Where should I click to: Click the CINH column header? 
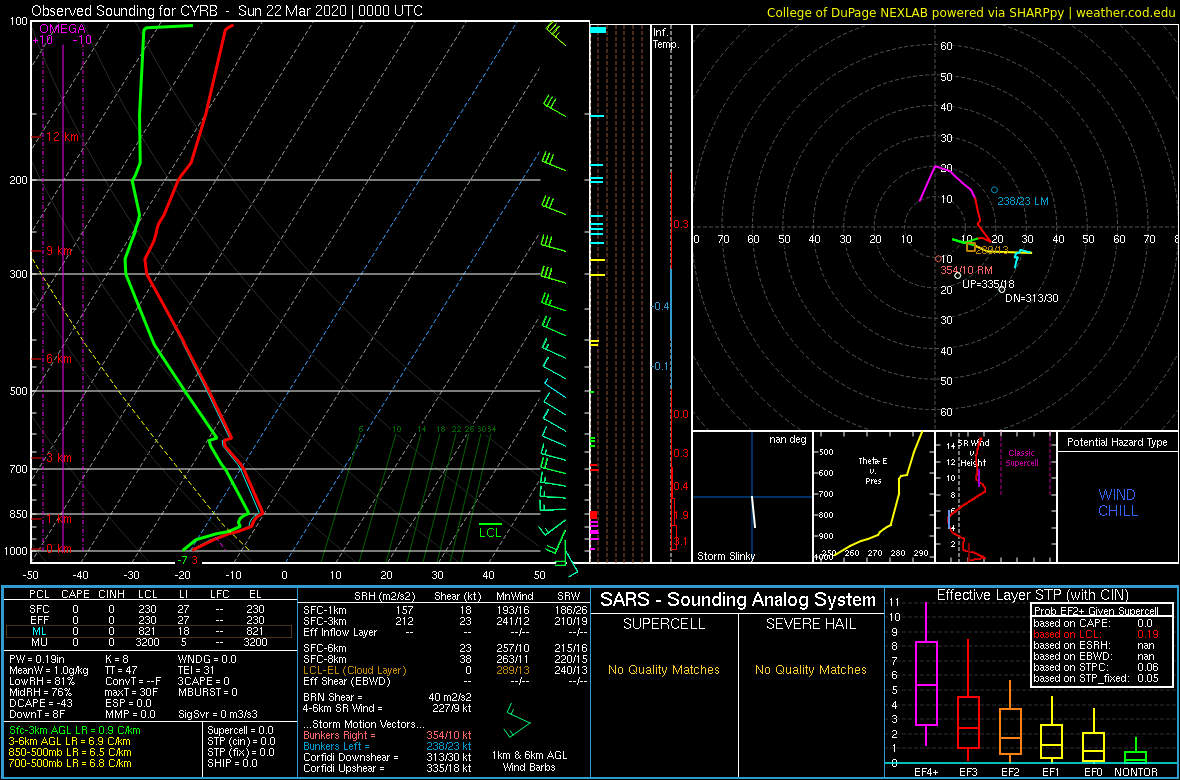(113, 595)
